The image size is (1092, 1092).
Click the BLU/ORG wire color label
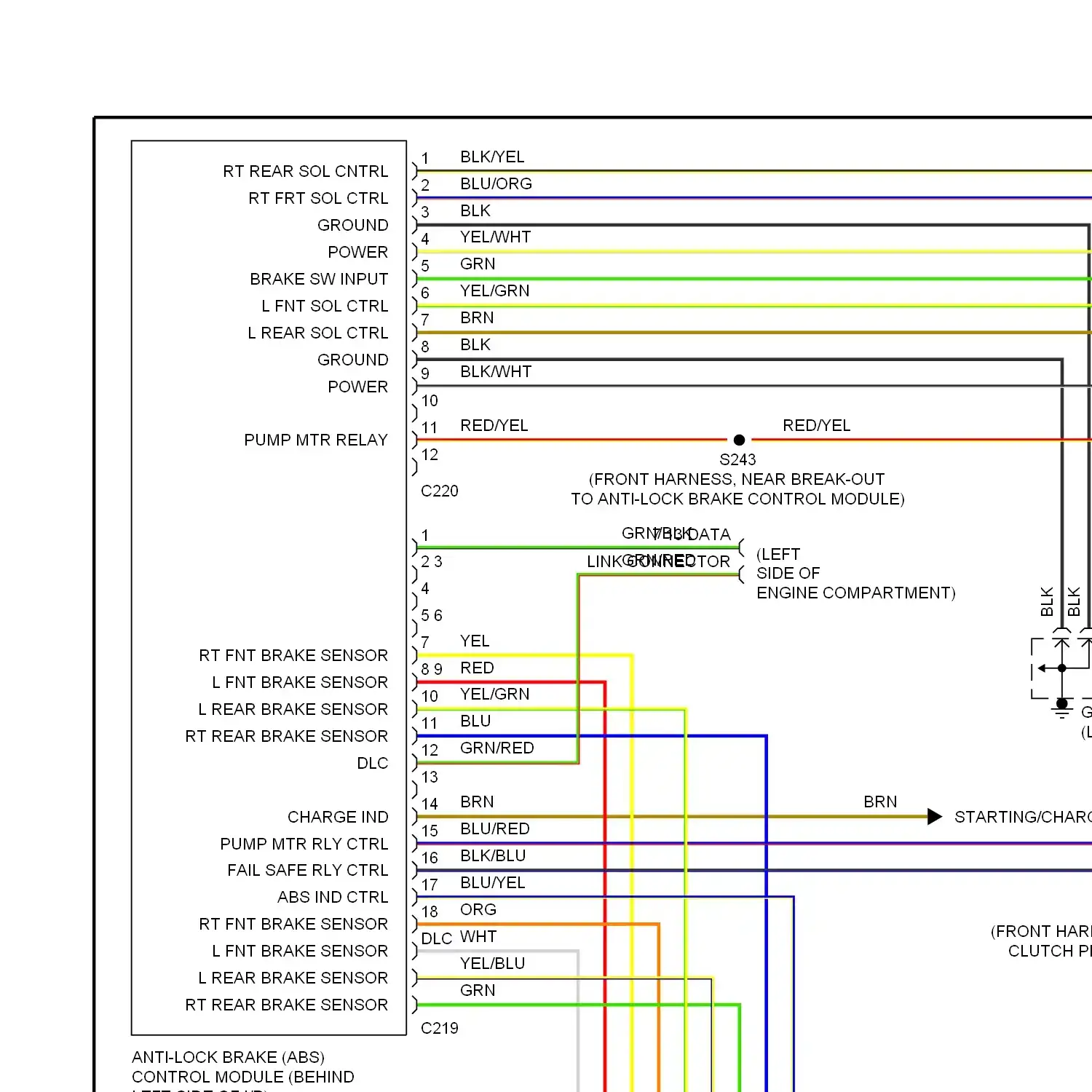496,183
